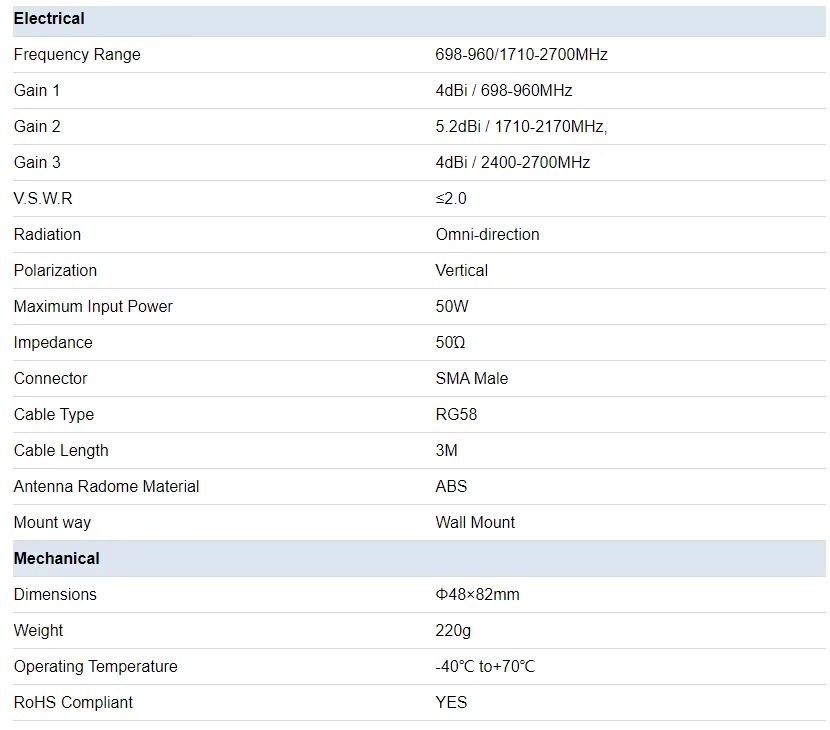Select the Frequency Range label
Viewport: 830px width, 730px height.
pyautogui.click(x=77, y=55)
